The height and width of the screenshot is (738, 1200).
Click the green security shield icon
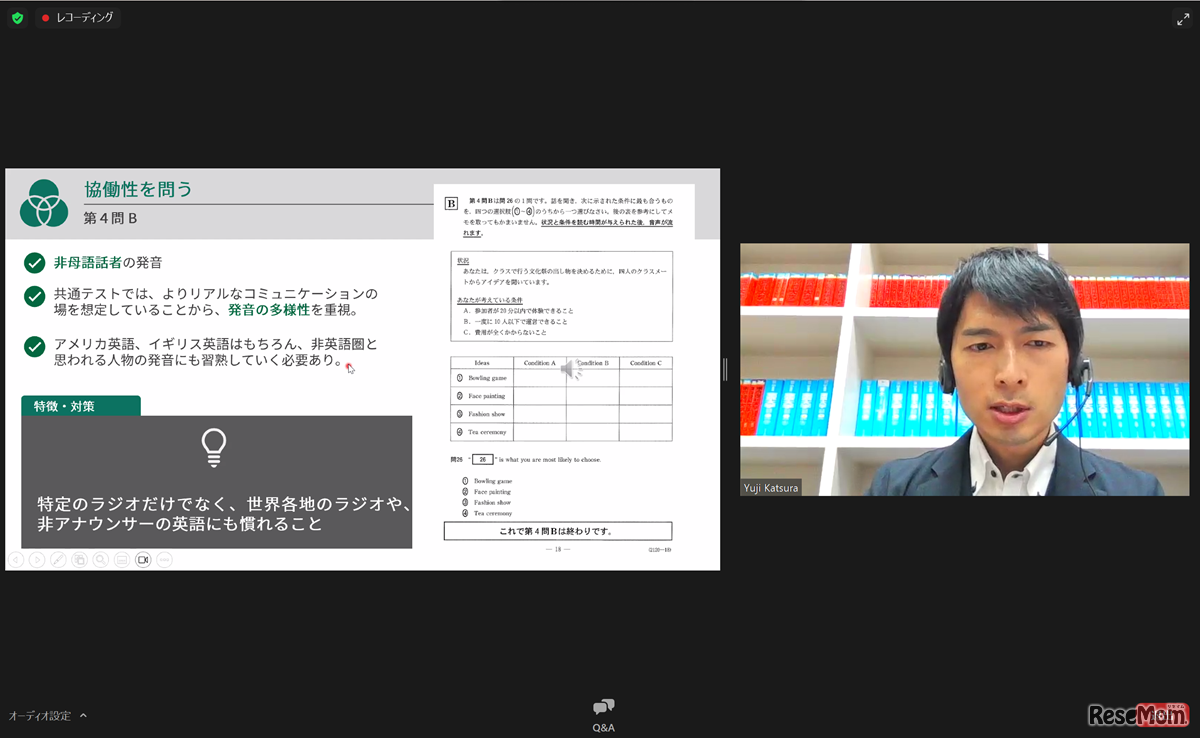pyautogui.click(x=15, y=17)
